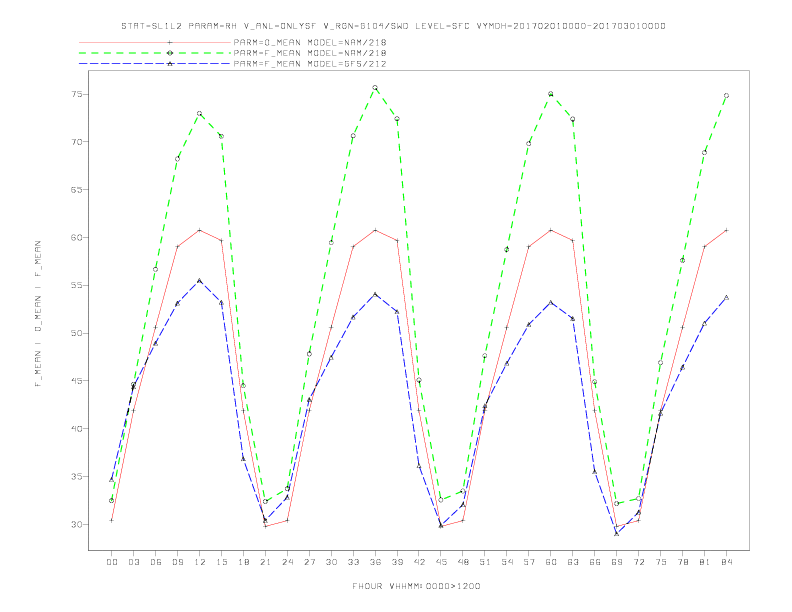The height and width of the screenshot is (612, 792).
Task: Click x-axis forecast hour label 51
Action: click(485, 562)
